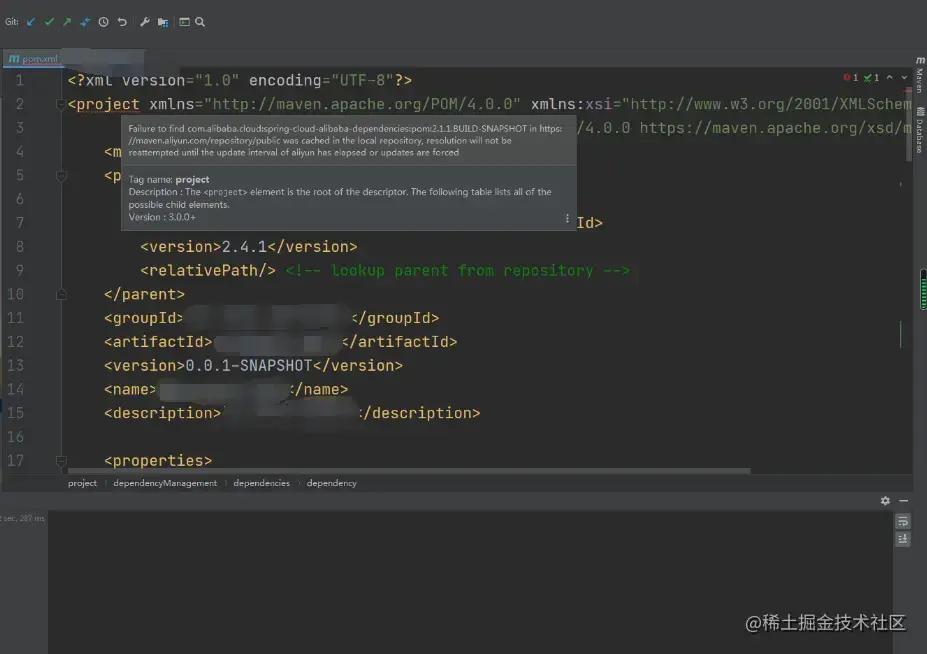Click the Search Everywhere magnifier icon

pos(200,22)
